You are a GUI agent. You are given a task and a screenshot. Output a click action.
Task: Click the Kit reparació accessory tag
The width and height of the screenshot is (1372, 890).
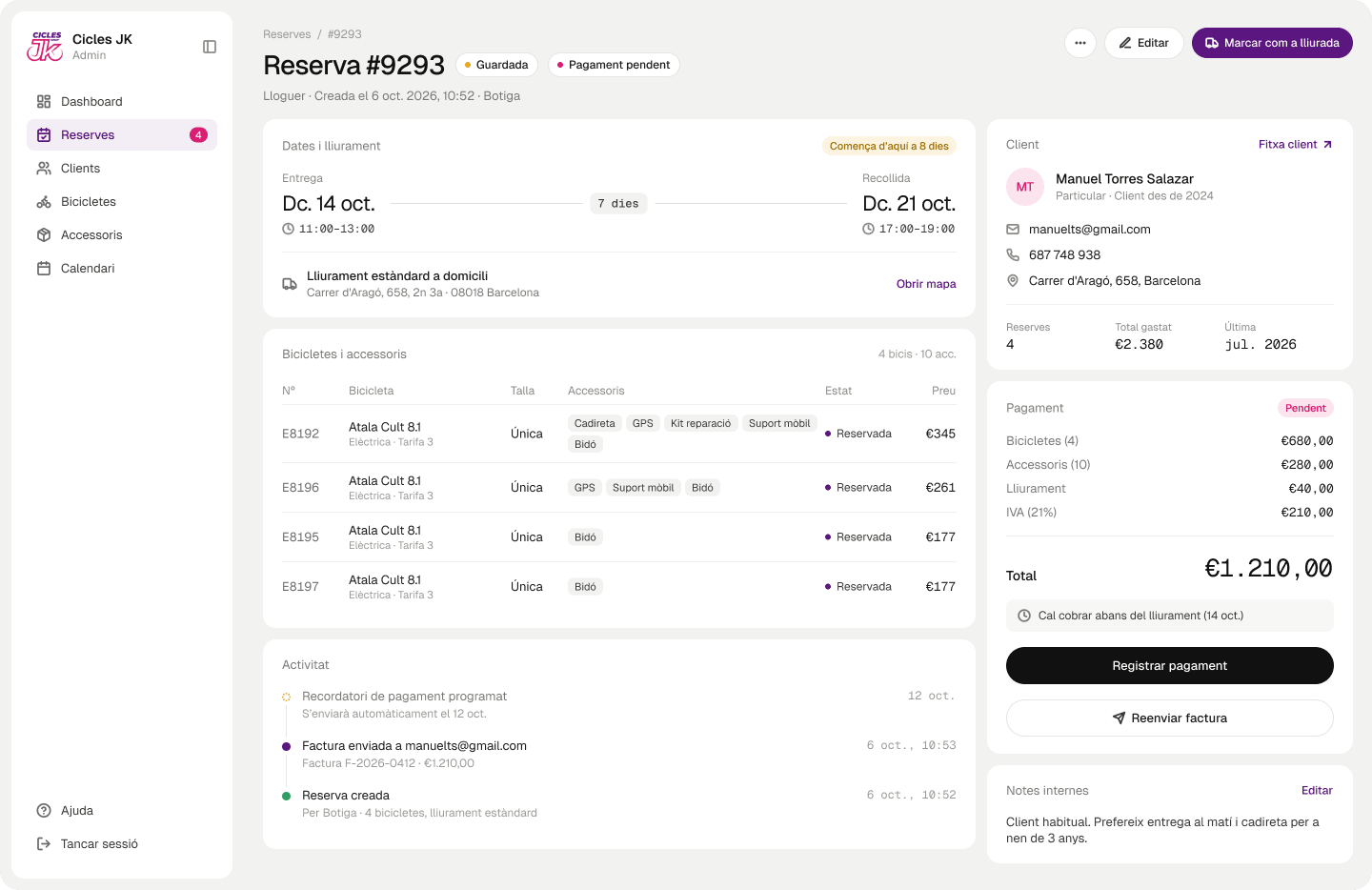coord(701,423)
